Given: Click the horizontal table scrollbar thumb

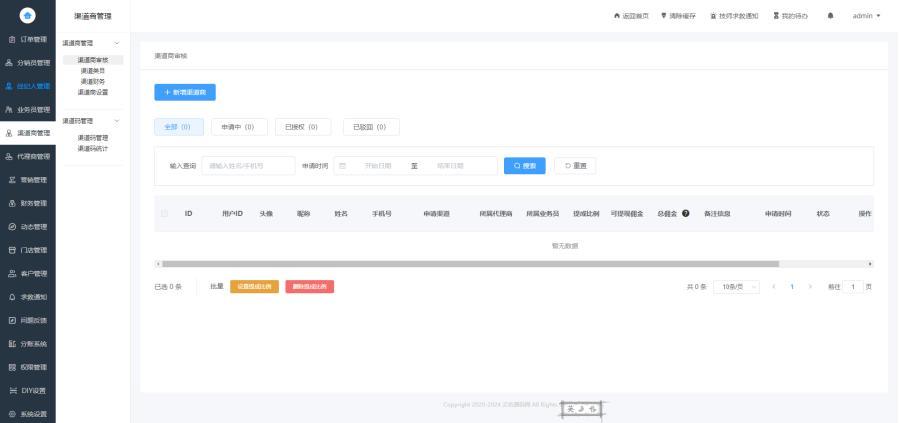Looking at the screenshot, I should [471, 264].
